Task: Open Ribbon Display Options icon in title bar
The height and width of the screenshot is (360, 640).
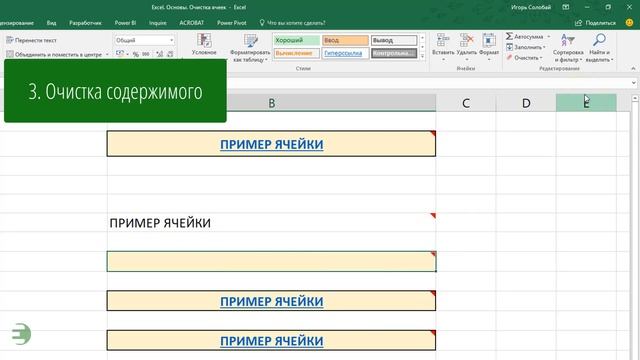Action: click(x=565, y=7)
